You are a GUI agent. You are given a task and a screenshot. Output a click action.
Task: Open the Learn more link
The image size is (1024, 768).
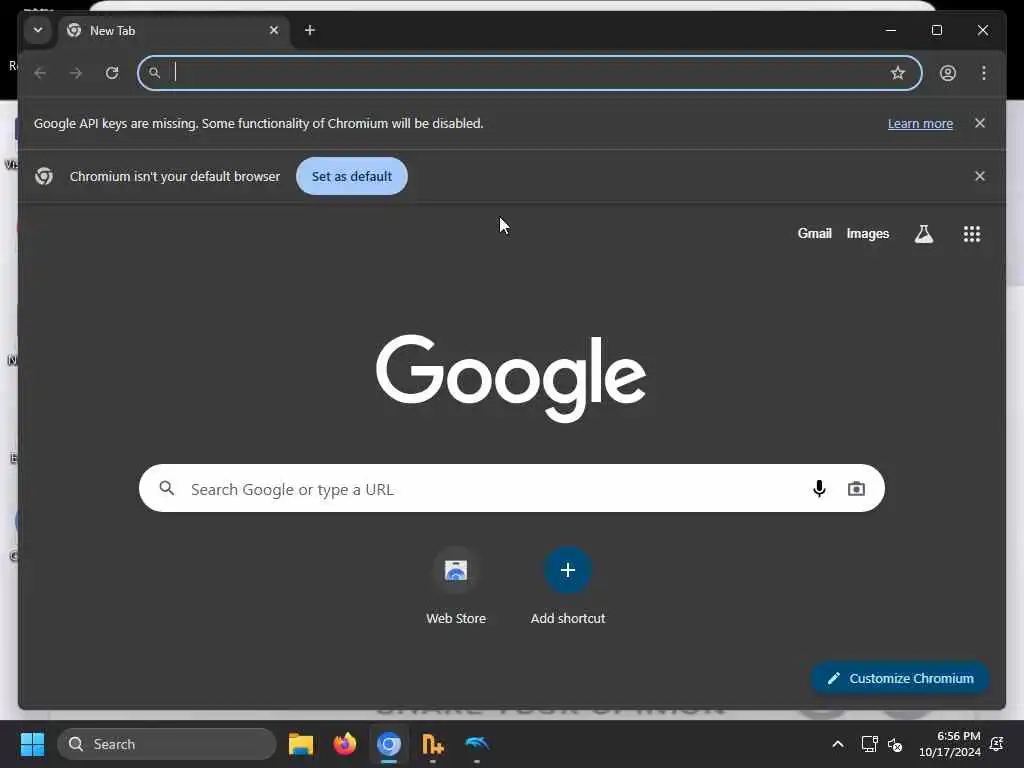[x=920, y=123]
